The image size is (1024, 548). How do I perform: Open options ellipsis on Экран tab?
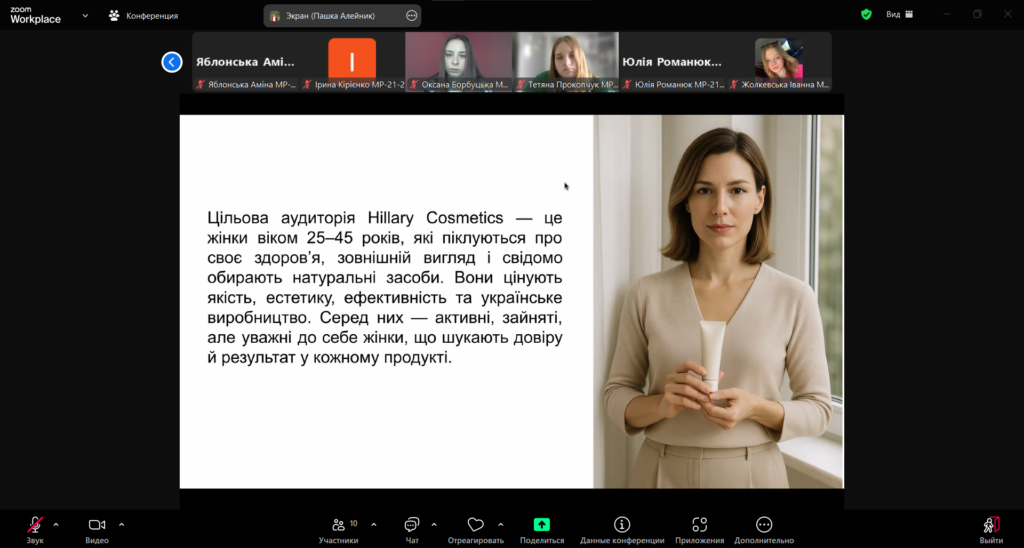point(411,16)
